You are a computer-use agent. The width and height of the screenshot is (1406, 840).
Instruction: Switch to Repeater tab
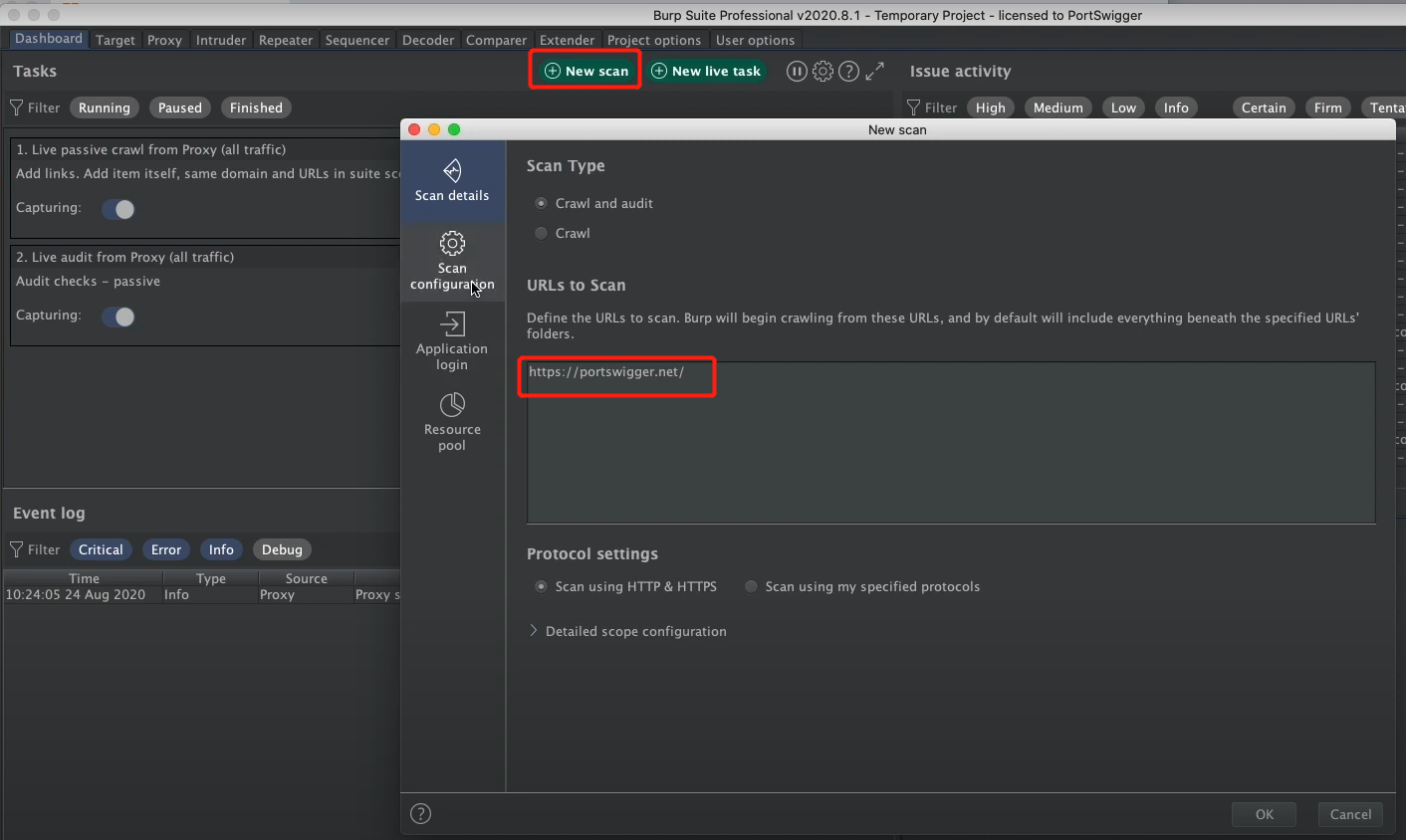coord(286,40)
